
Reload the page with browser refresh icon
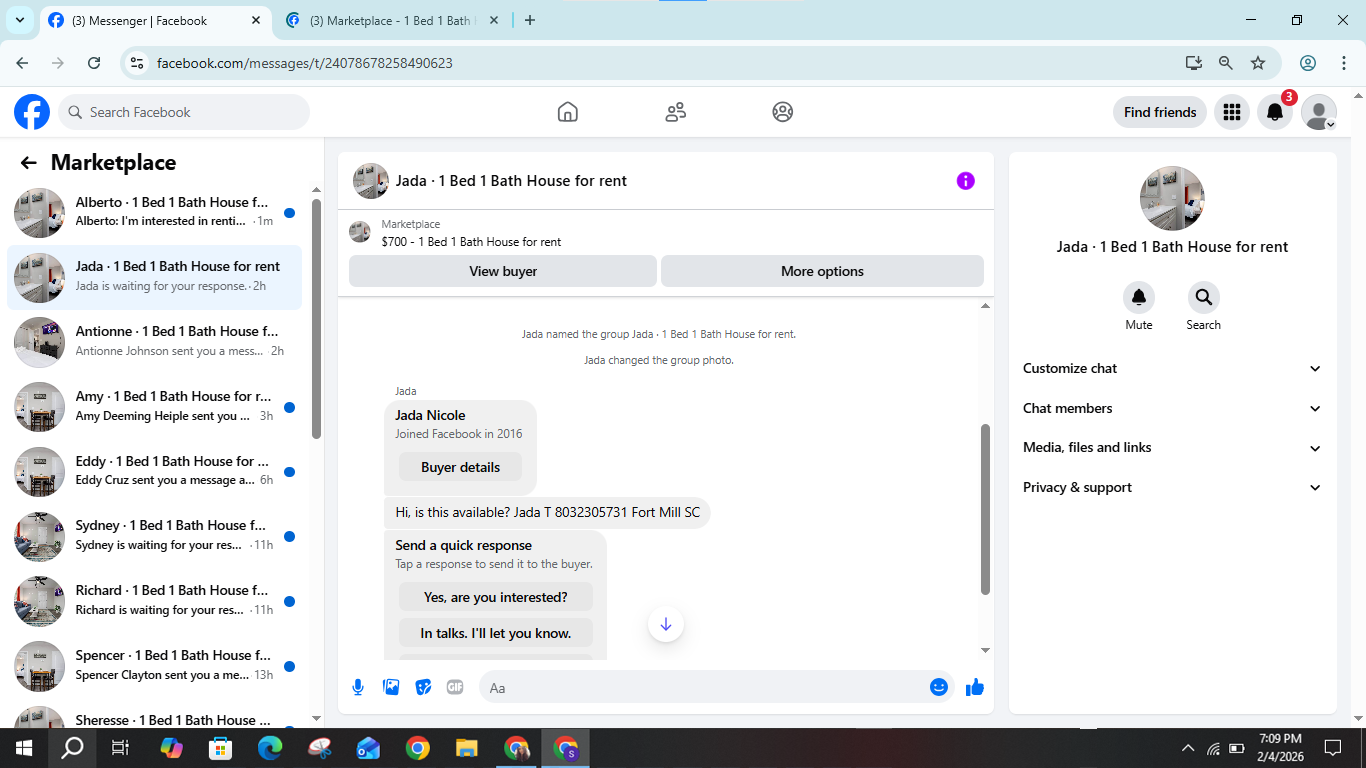94,63
